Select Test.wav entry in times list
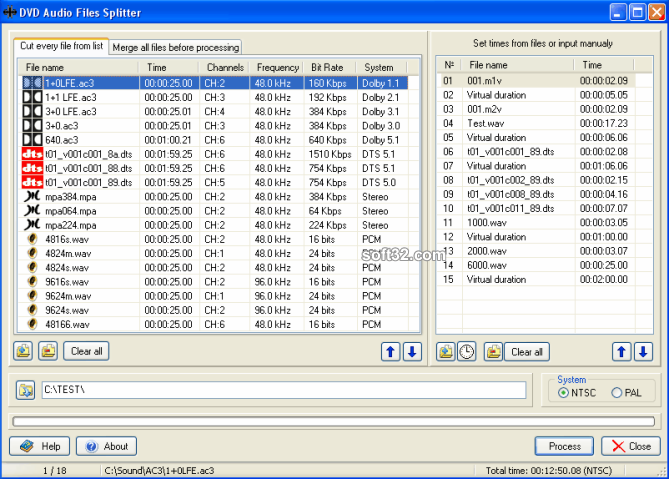669x479 pixels. (486, 123)
